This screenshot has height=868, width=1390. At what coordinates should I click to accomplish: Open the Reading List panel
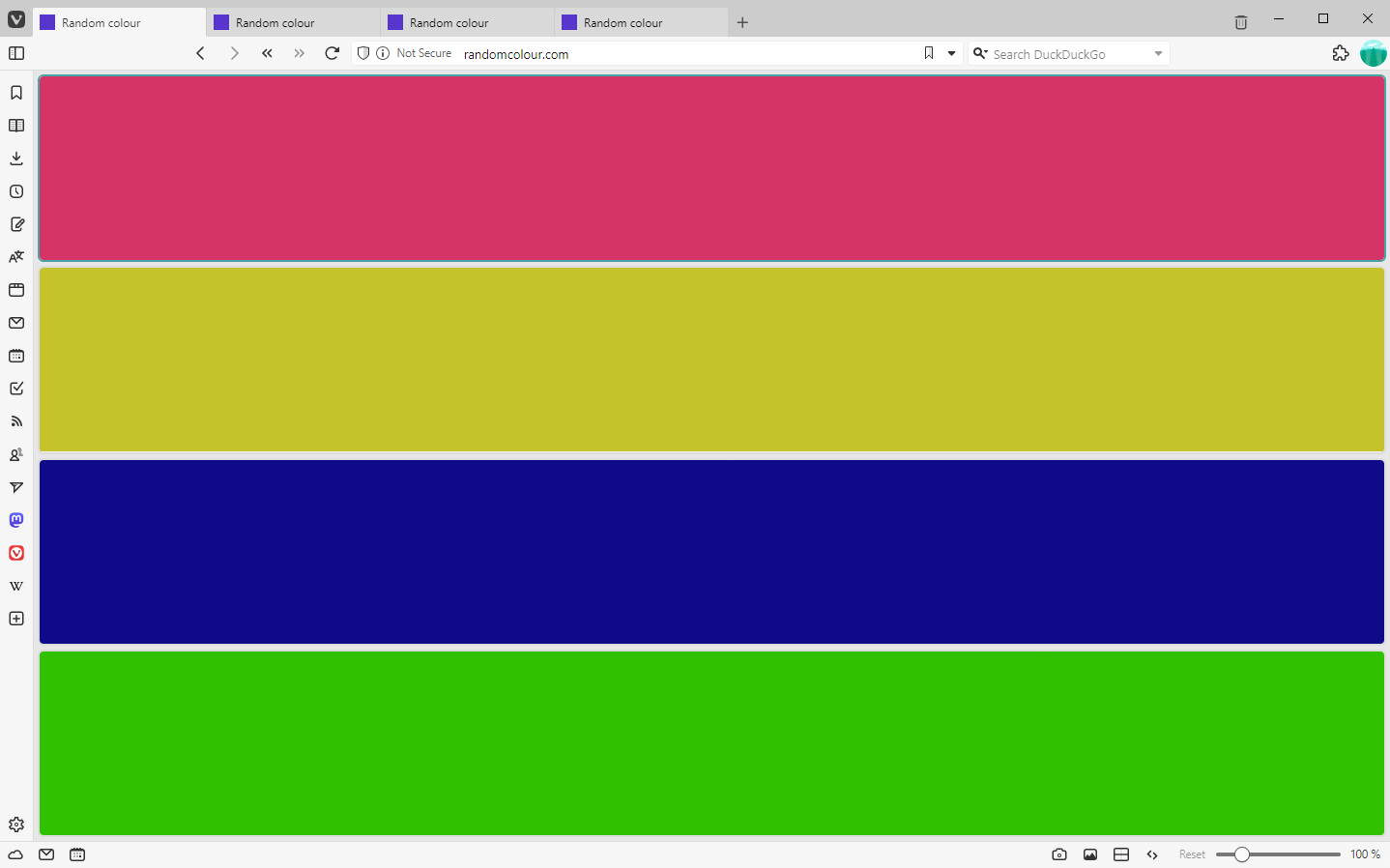pos(16,126)
